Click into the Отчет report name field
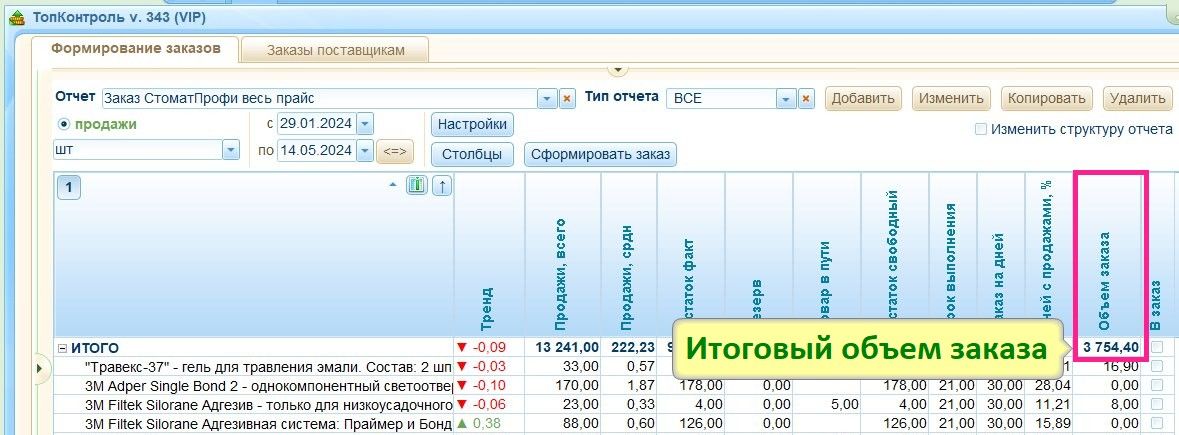Viewport: 1179px width, 435px height. tap(320, 98)
